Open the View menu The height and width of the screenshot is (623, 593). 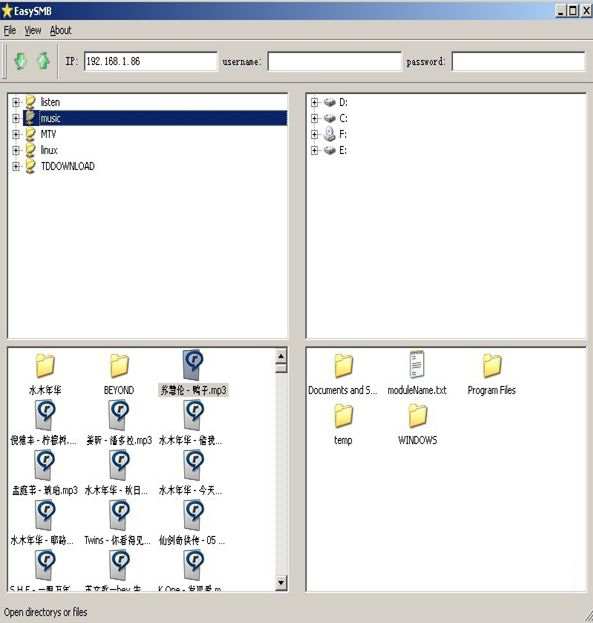pyautogui.click(x=33, y=31)
